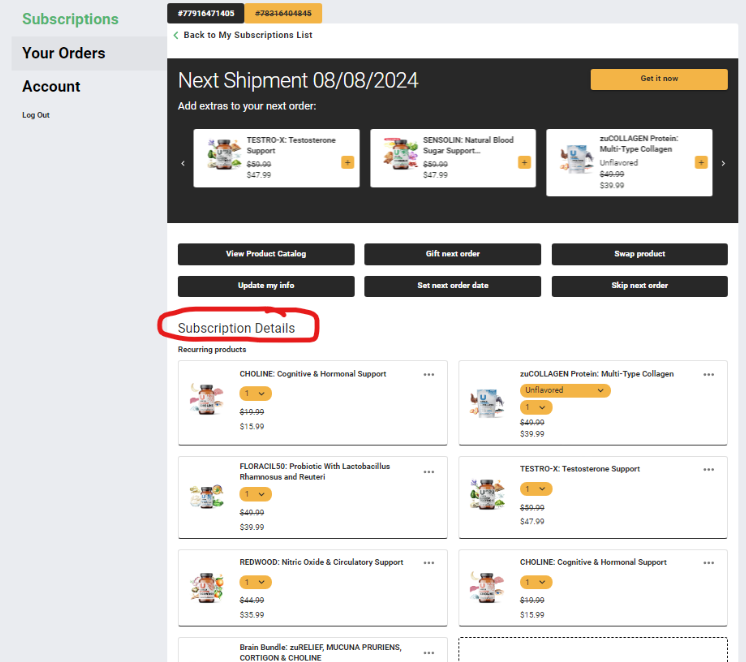Change quantity dropdown for FLORACIL50
This screenshot has height=662, width=746.
[x=255, y=494]
